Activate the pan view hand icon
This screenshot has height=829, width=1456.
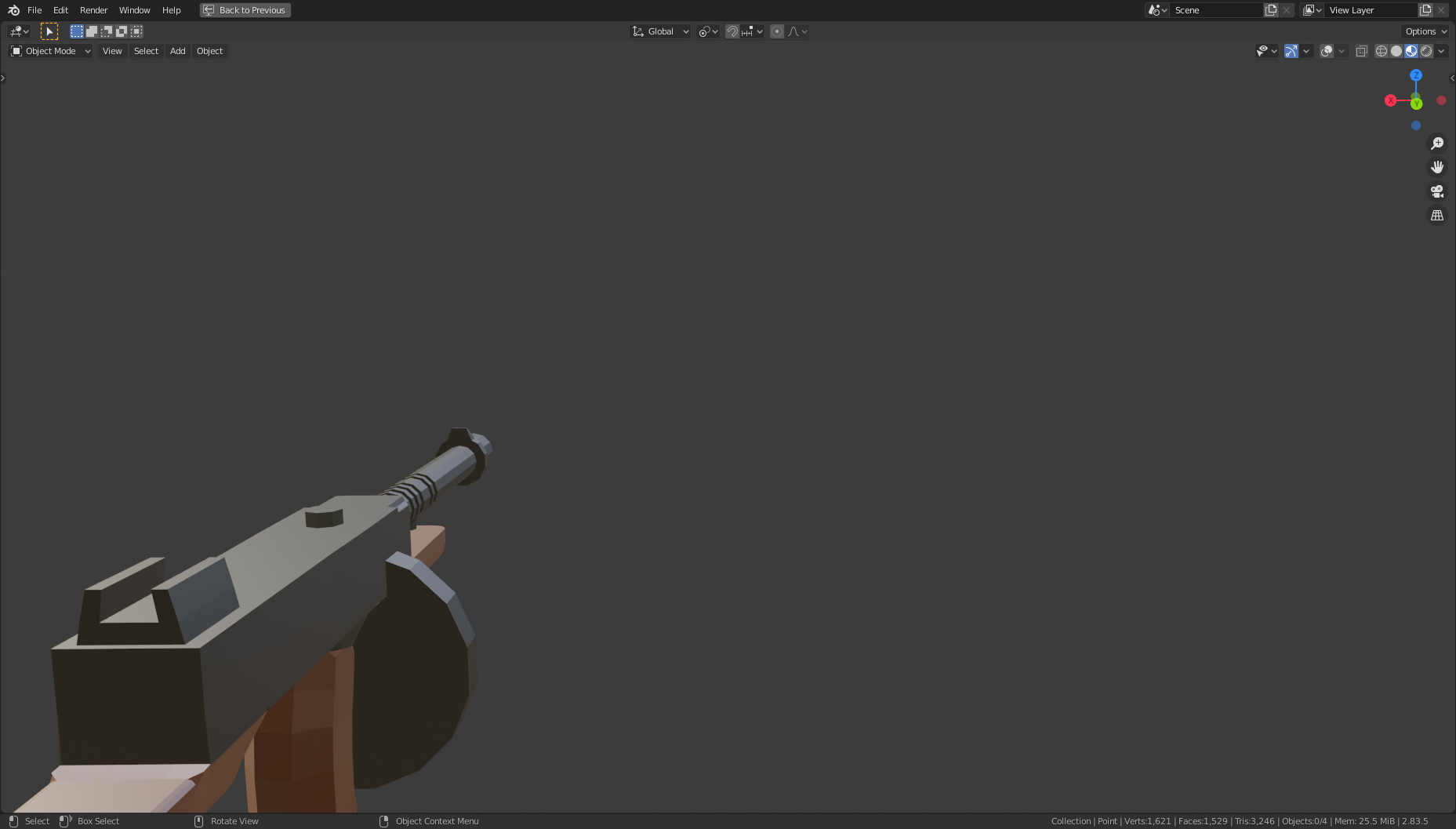click(1437, 166)
